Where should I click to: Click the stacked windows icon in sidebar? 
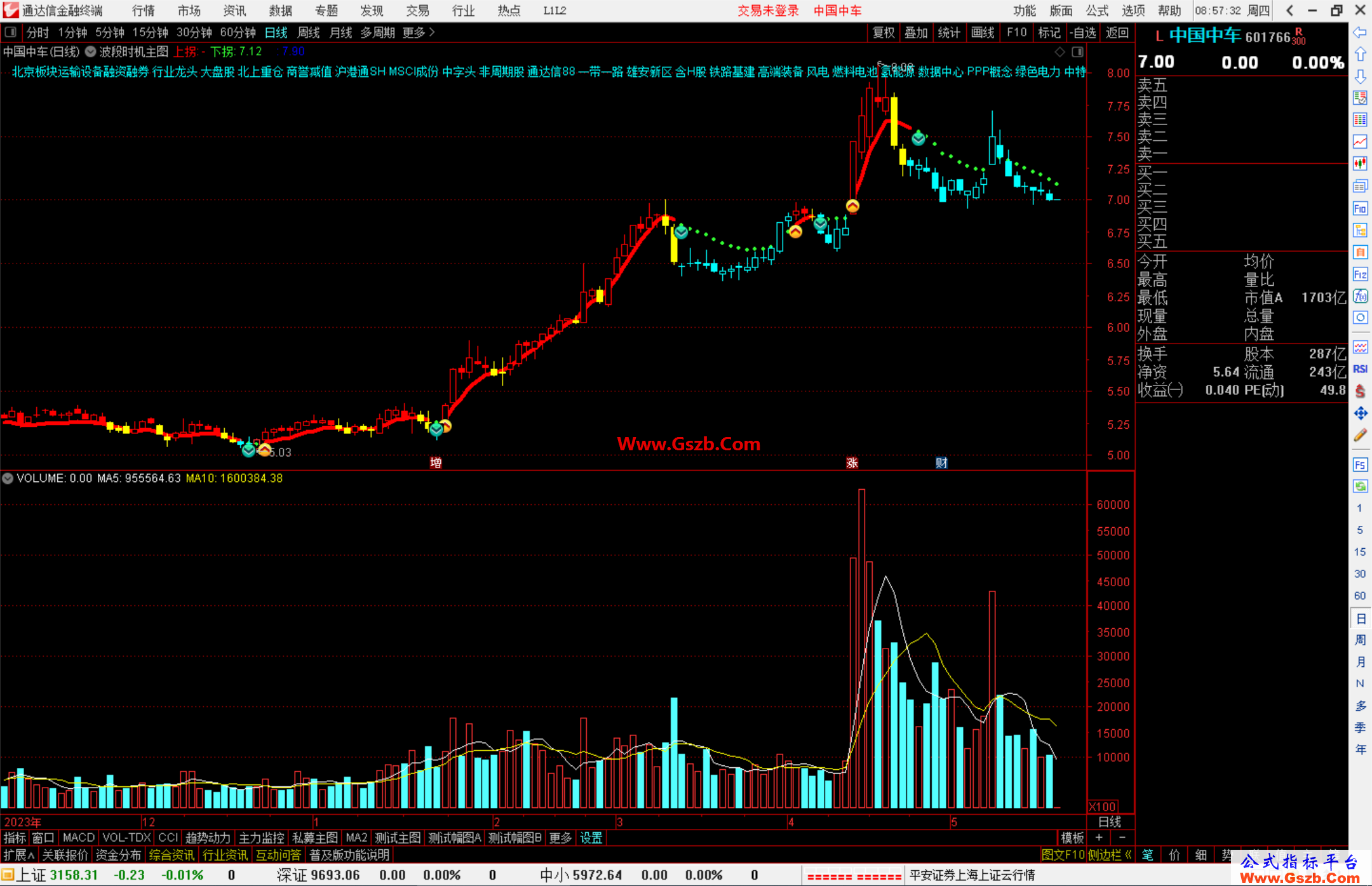(x=1360, y=186)
